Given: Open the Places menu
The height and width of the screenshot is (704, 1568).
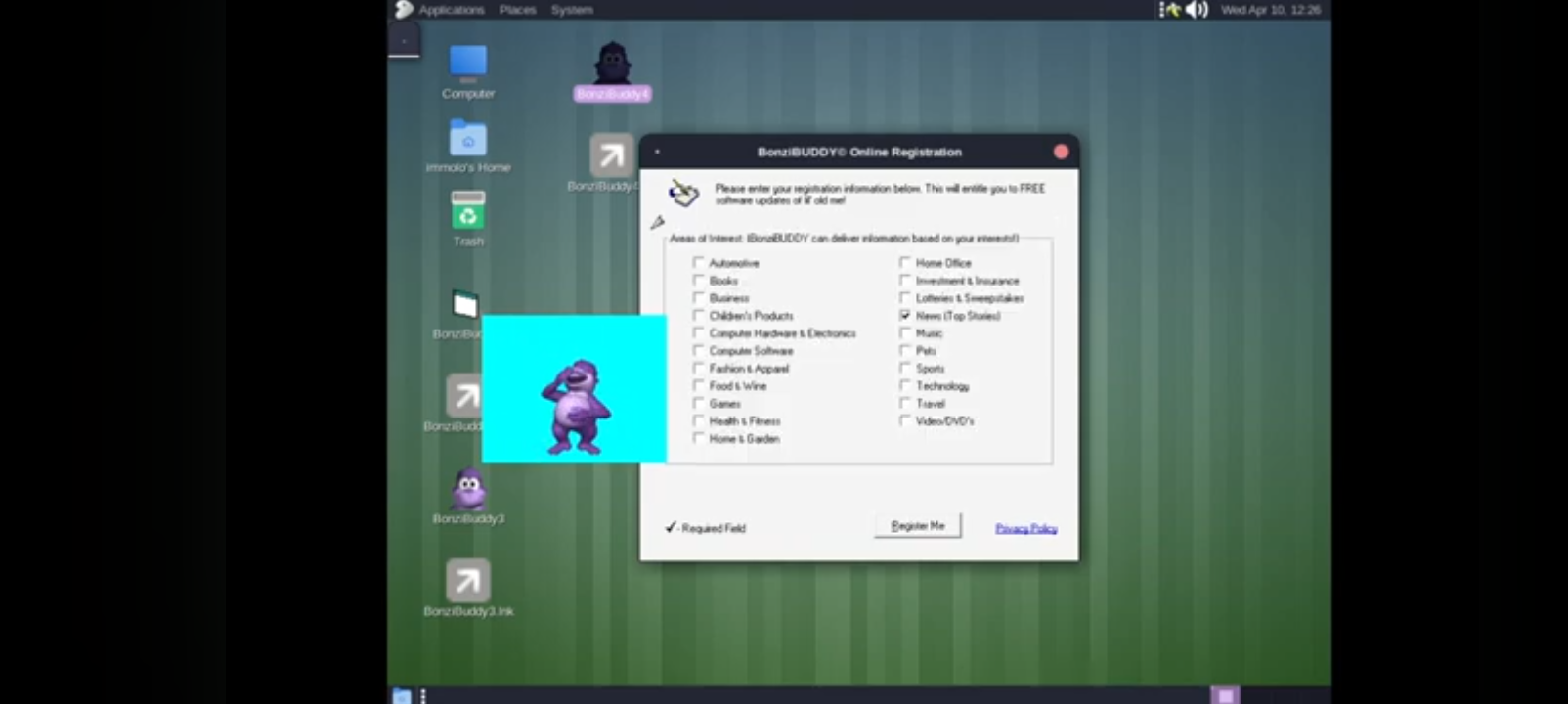Looking at the screenshot, I should point(517,10).
